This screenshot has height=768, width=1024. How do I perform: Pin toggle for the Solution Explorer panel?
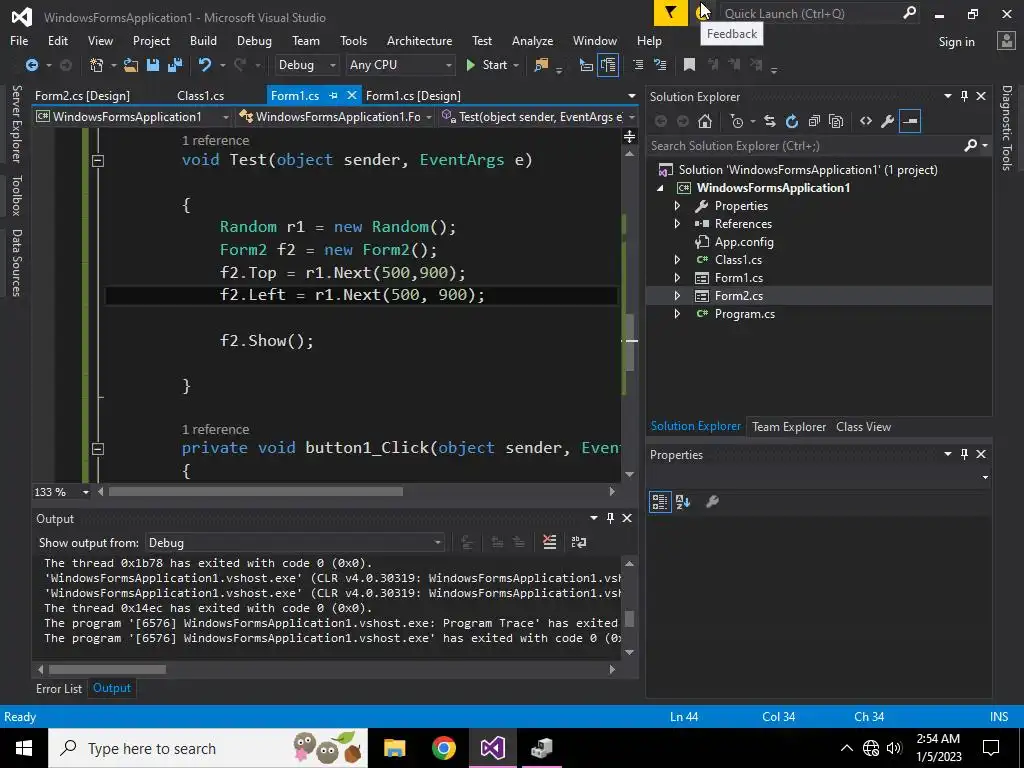tap(965, 96)
